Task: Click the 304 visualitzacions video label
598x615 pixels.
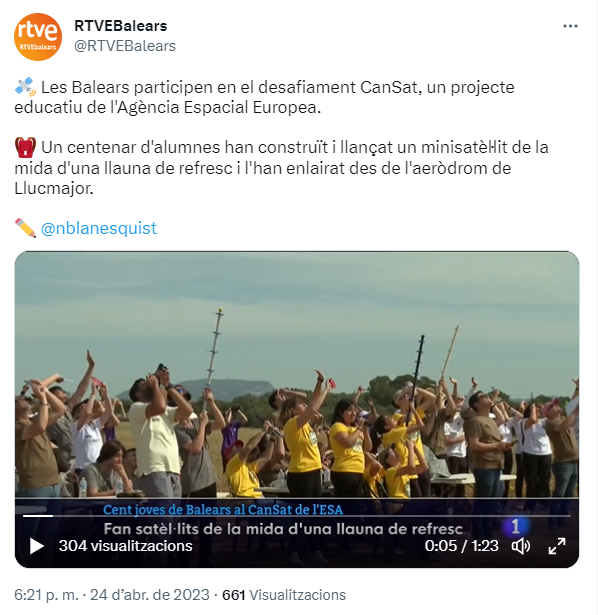Action: tap(125, 546)
